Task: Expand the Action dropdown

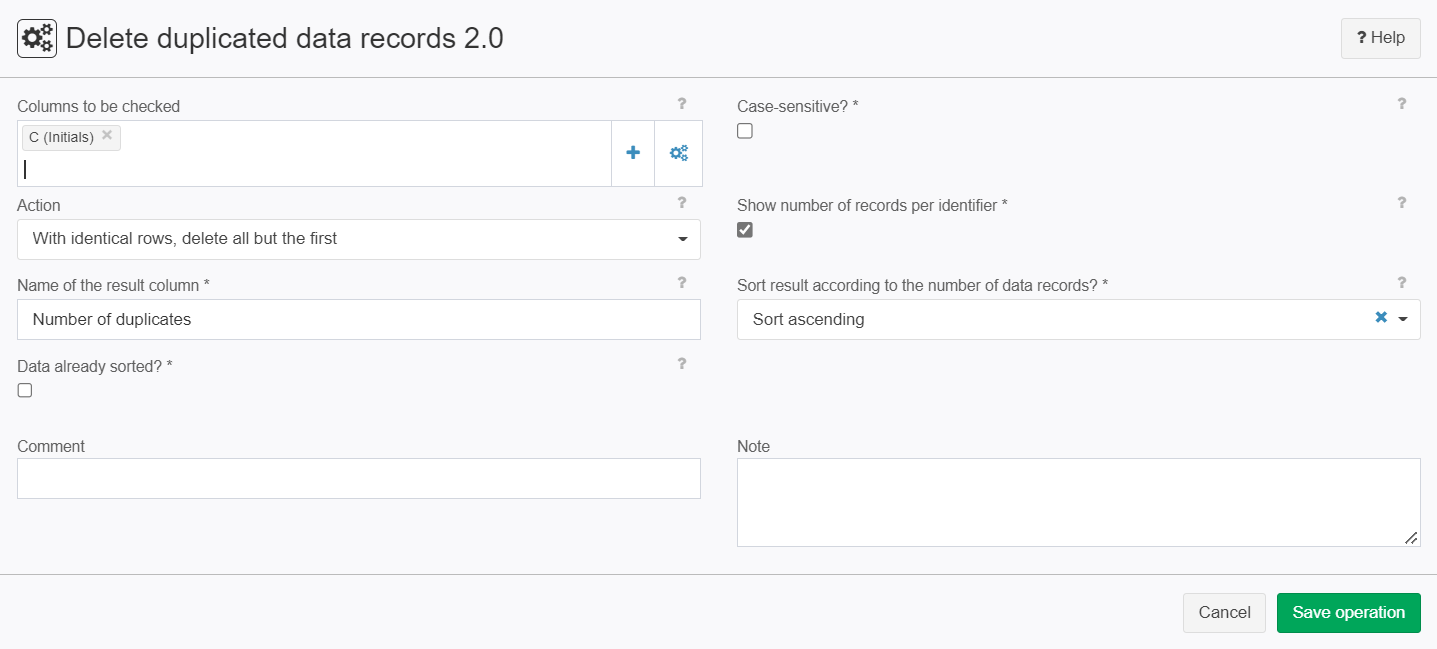Action: 359,239
